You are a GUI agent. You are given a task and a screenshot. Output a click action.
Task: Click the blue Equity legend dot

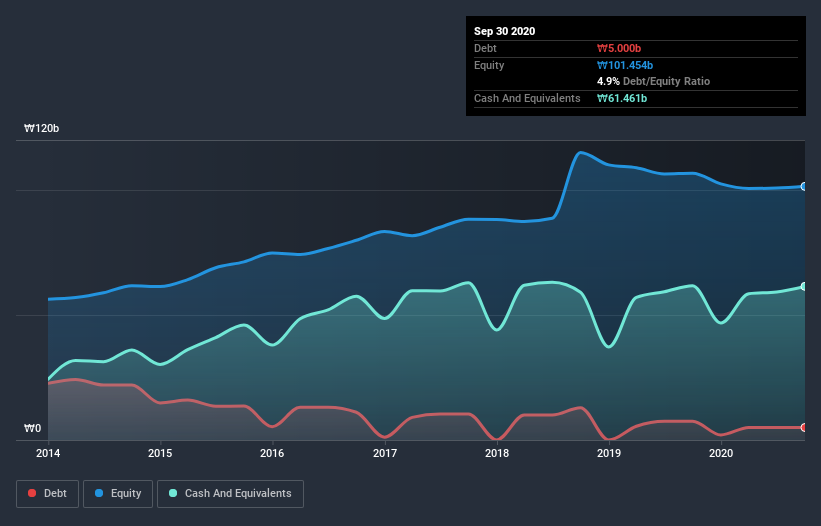[99, 493]
